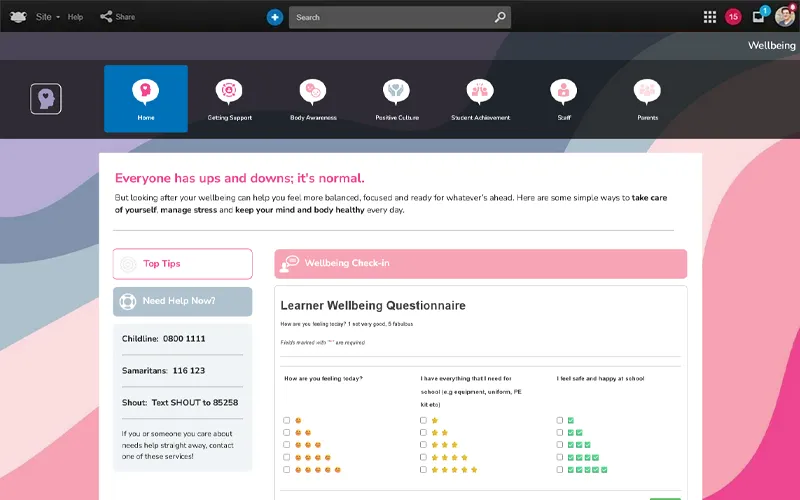Open the Getting Support tab
Viewport: 800px width, 500px height.
[230, 100]
